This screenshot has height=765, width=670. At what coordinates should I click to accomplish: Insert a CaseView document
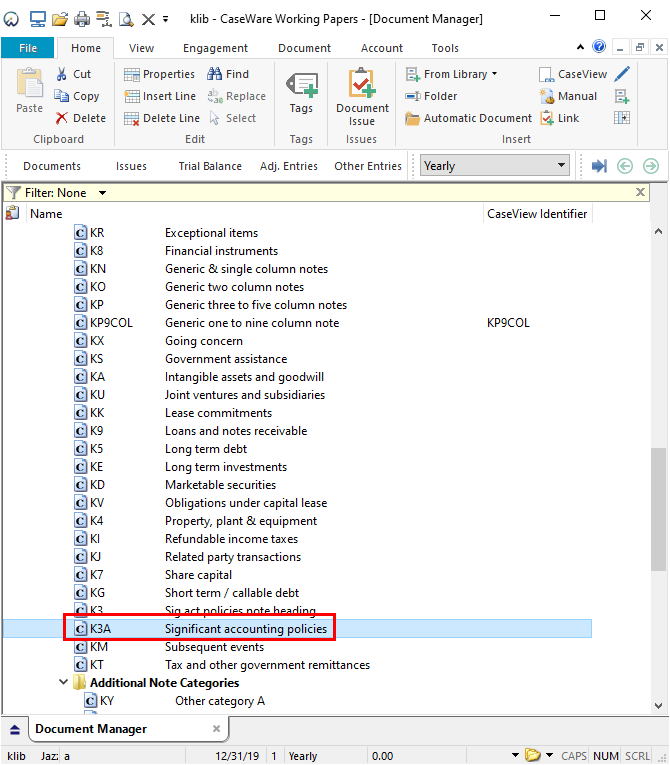(573, 74)
